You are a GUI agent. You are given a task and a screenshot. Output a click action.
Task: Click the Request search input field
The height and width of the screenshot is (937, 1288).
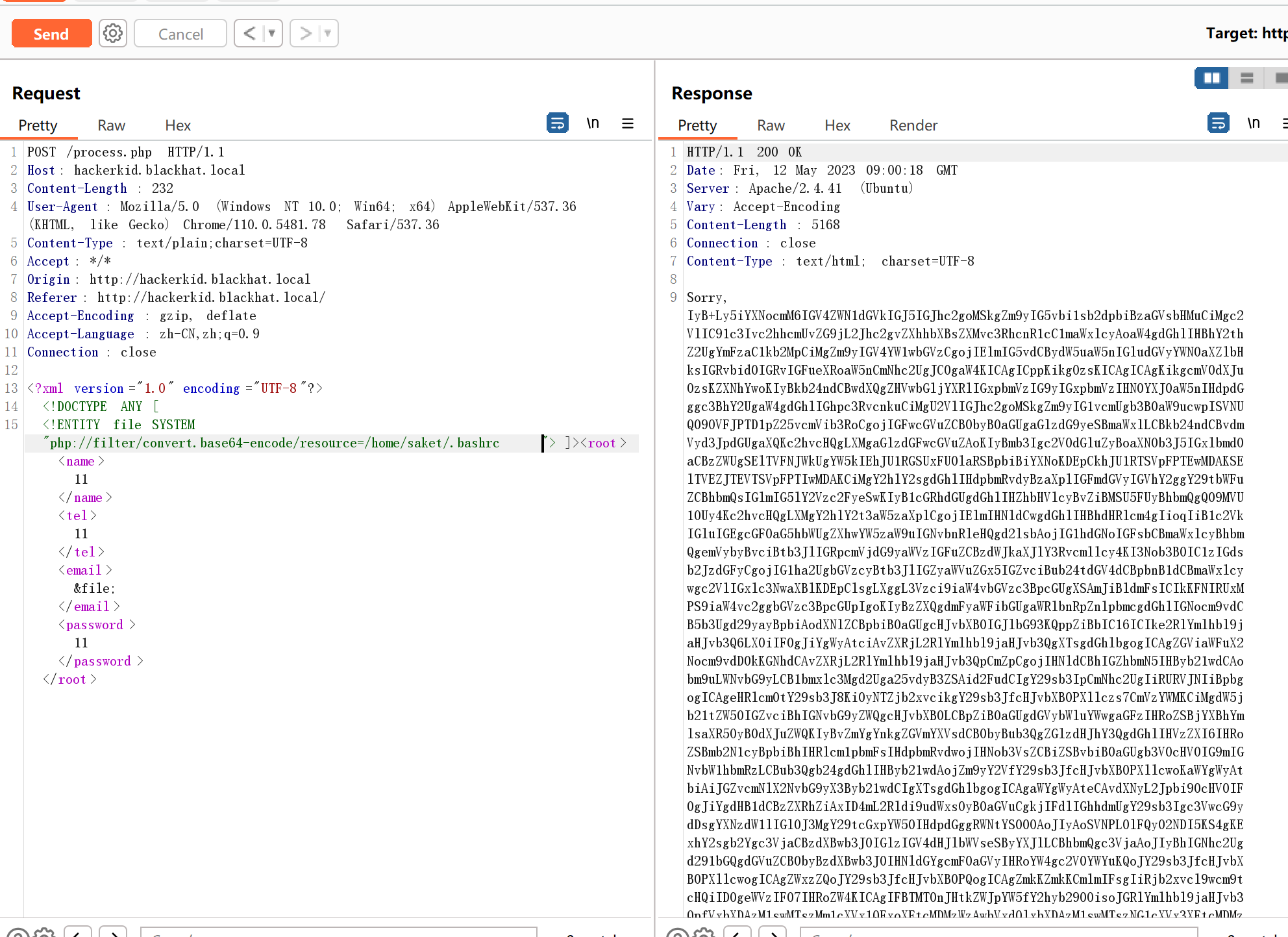point(338,933)
